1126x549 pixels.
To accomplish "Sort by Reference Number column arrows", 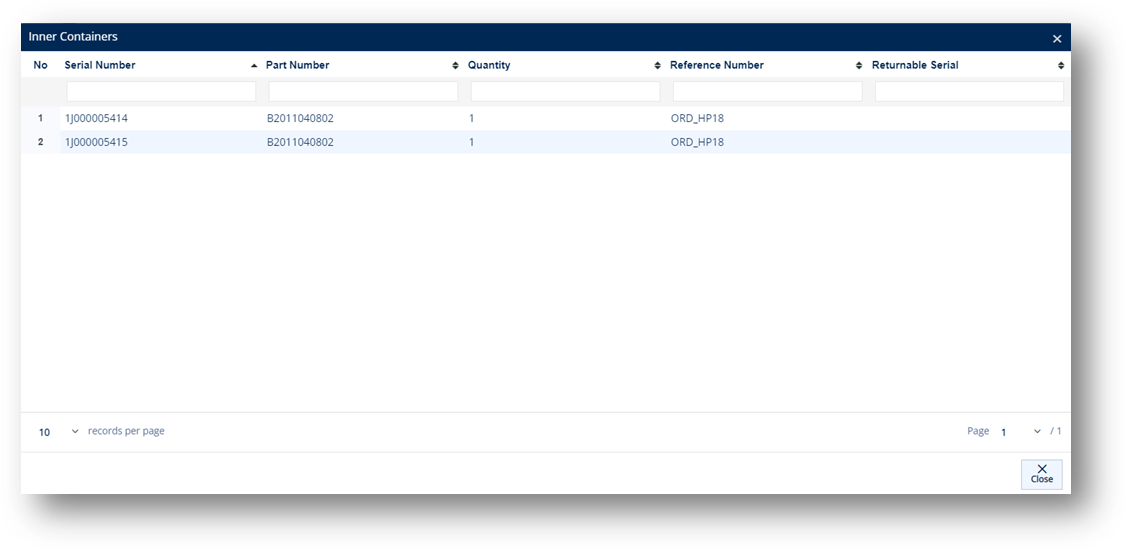I will (x=859, y=65).
